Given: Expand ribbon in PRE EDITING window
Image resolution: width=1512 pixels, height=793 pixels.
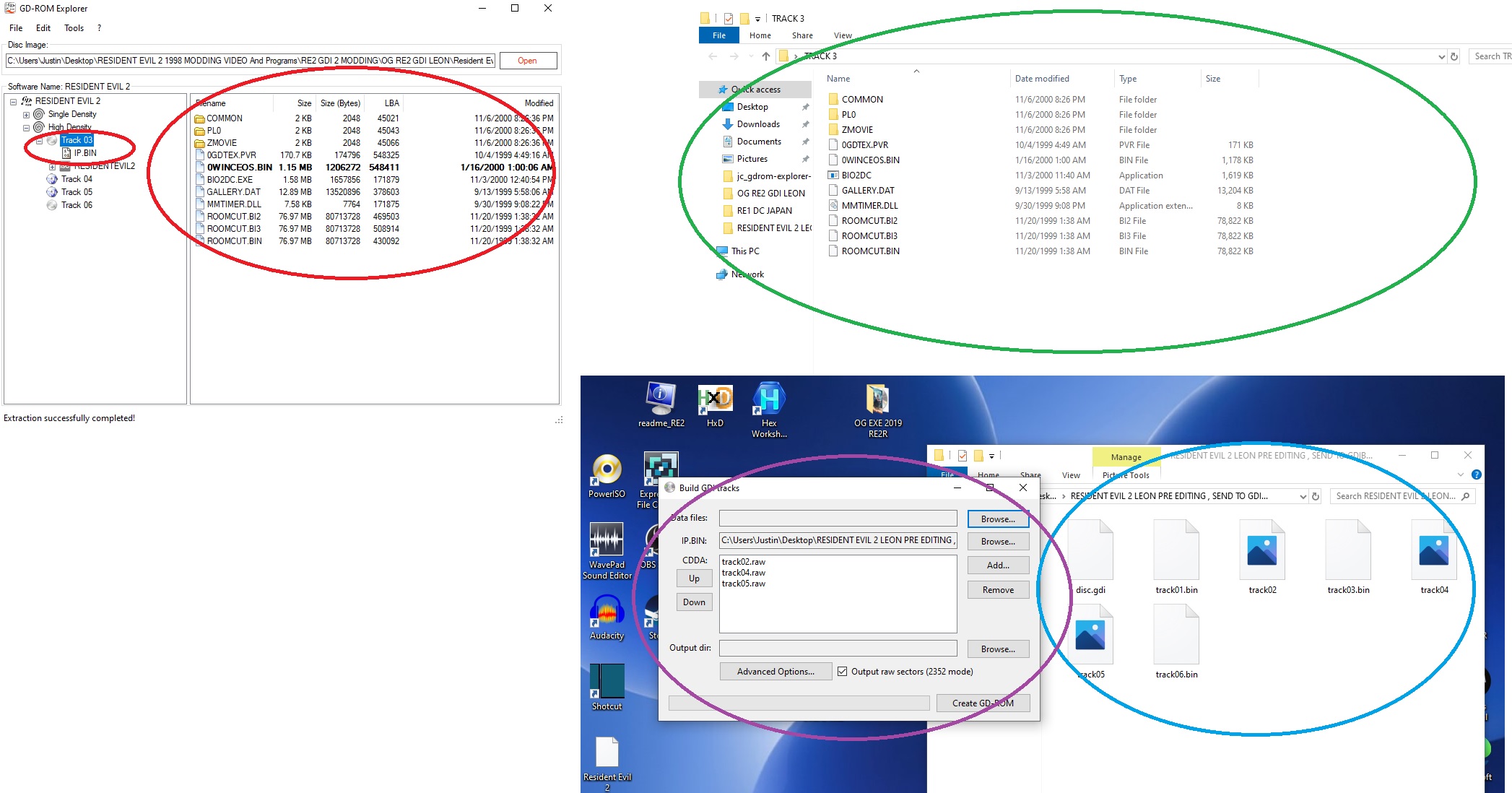Looking at the screenshot, I should [x=1460, y=474].
